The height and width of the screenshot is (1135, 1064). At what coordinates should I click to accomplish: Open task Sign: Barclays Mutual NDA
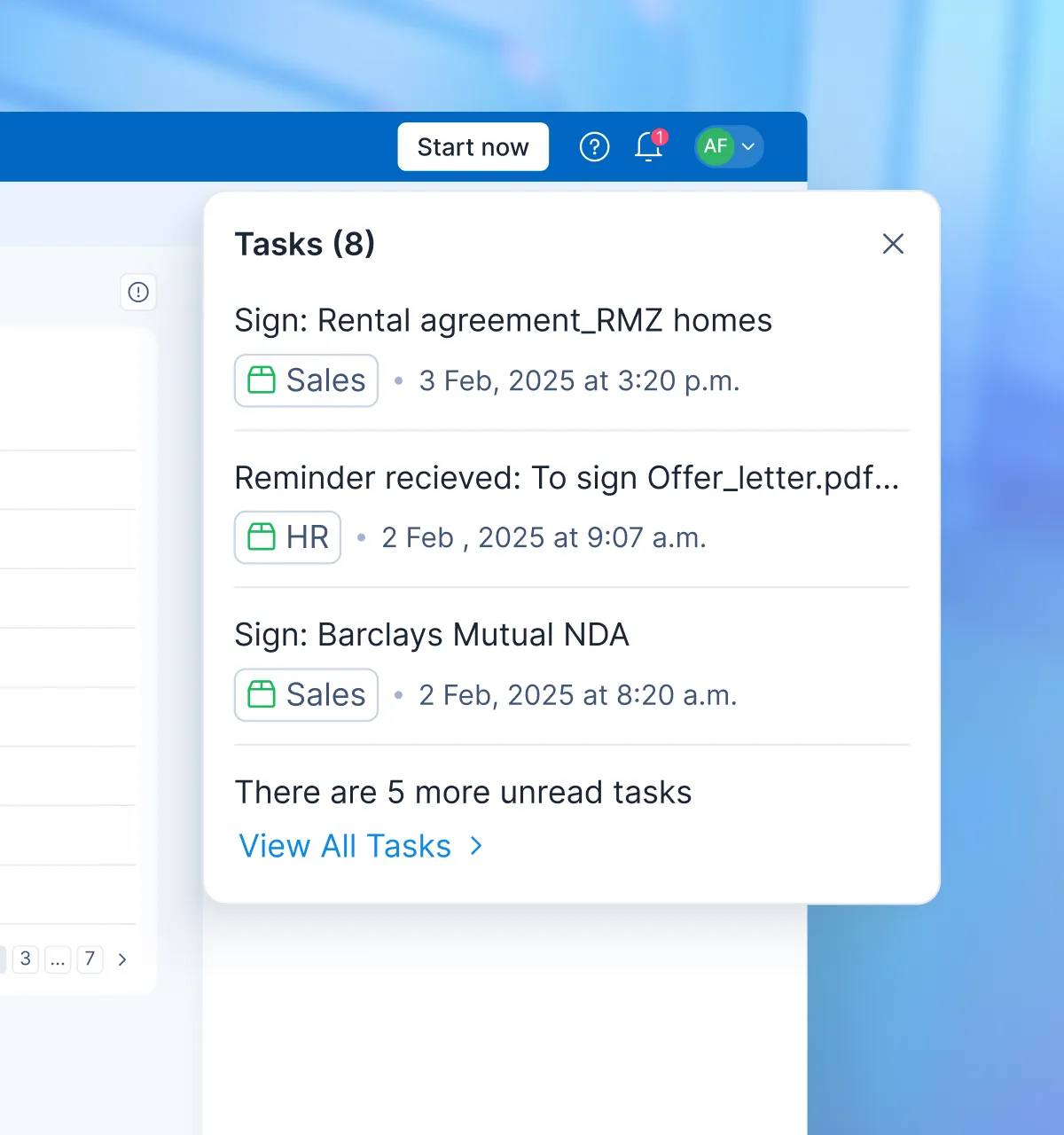[x=432, y=635]
